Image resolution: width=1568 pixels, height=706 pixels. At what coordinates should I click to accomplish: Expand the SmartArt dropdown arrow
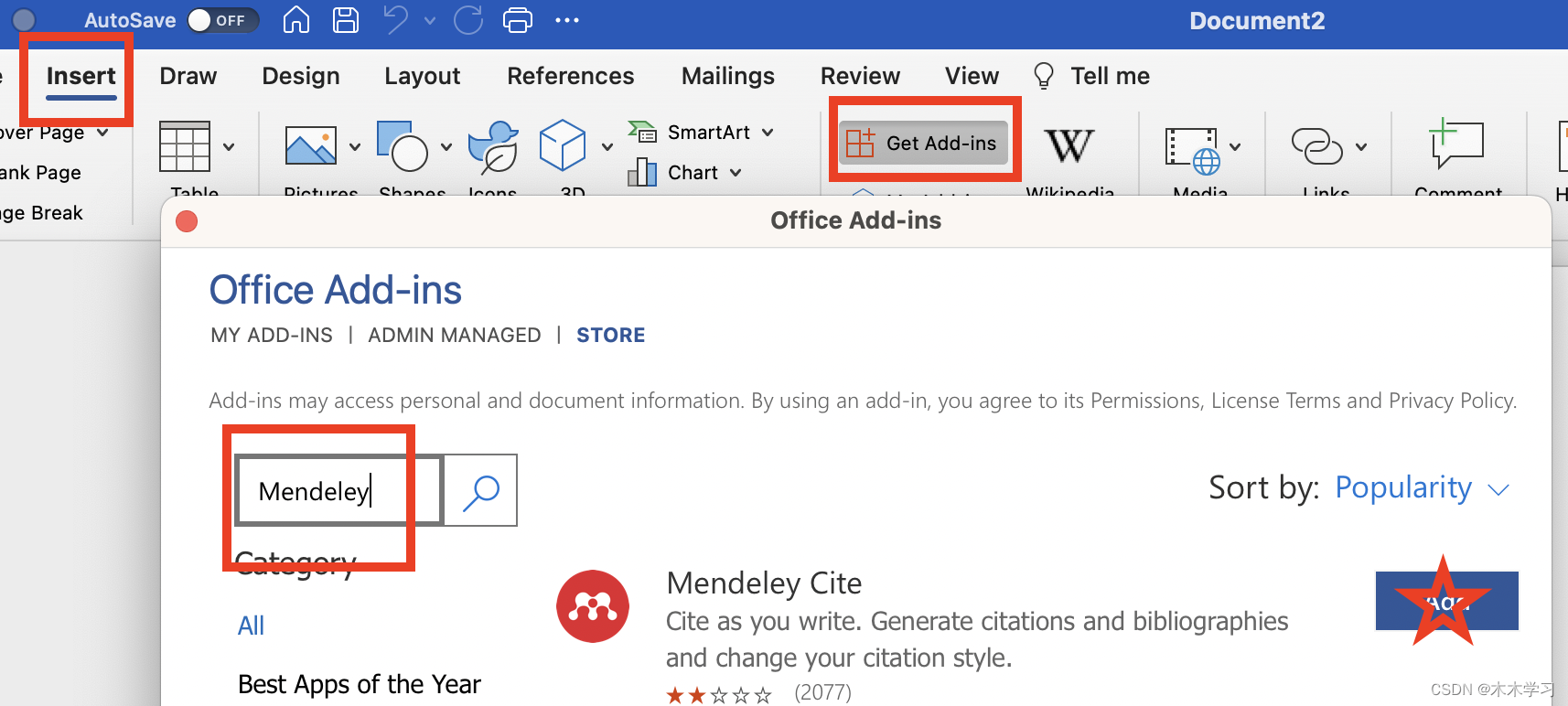[768, 133]
